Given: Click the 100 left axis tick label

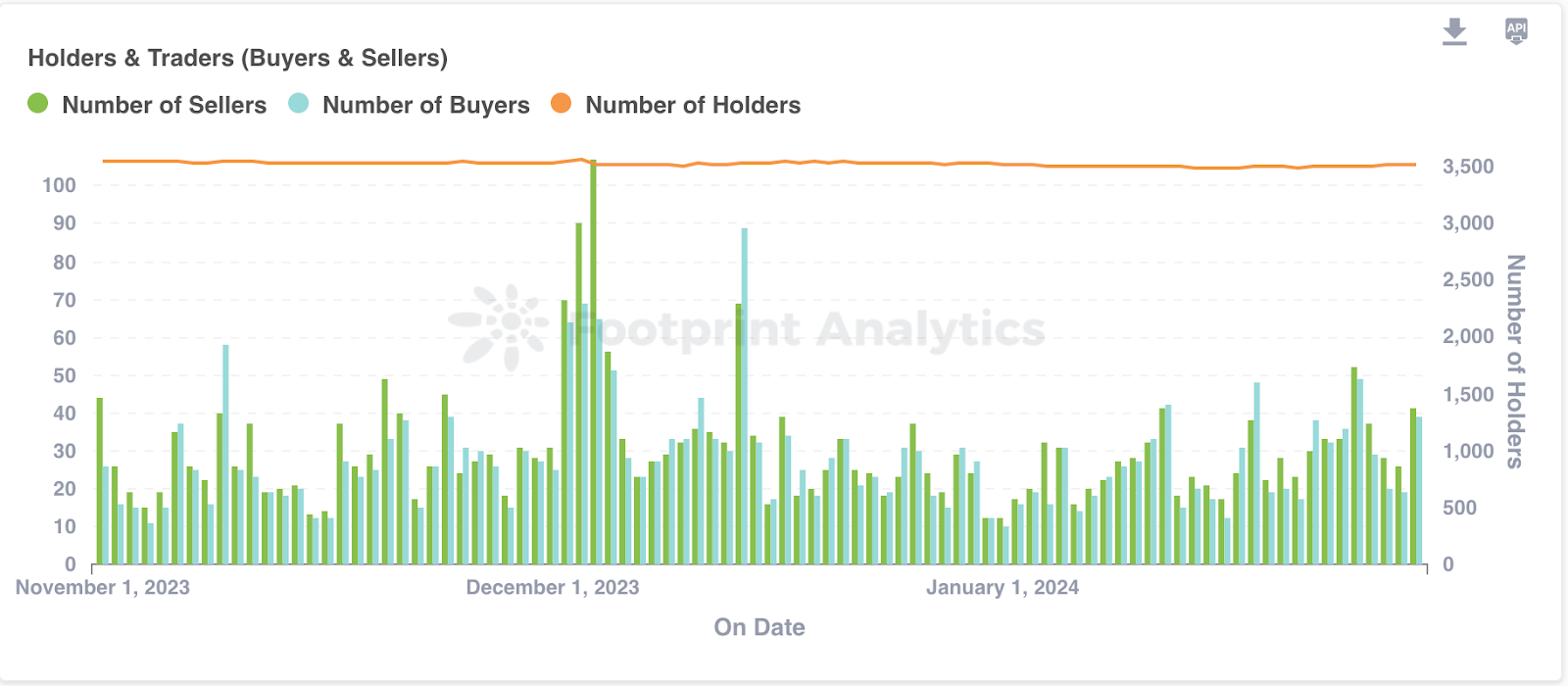Looking at the screenshot, I should [59, 185].
